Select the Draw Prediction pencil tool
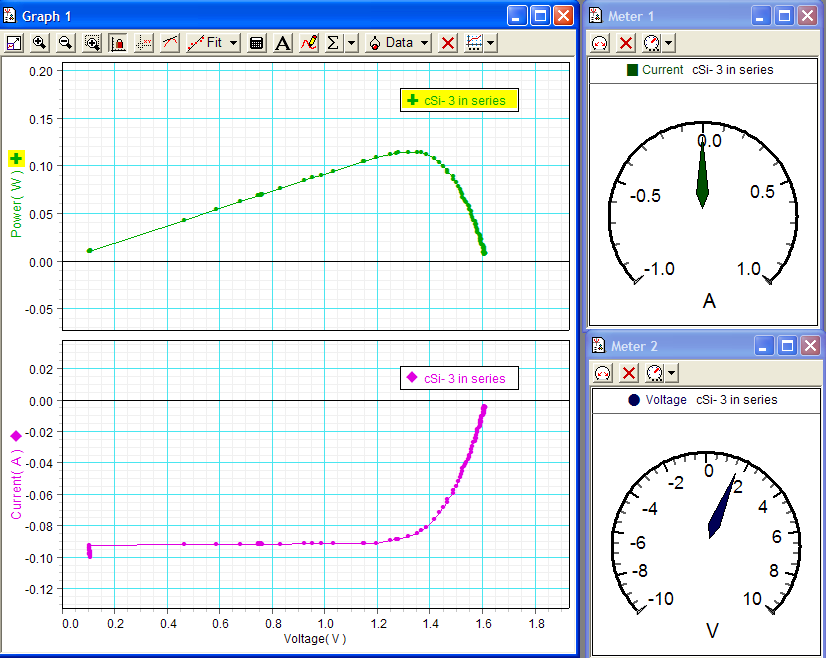The image size is (826, 658). (x=309, y=43)
